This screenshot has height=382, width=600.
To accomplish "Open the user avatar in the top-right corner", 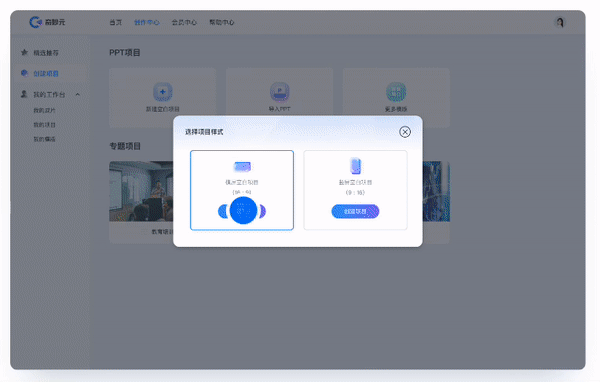I will [560, 22].
